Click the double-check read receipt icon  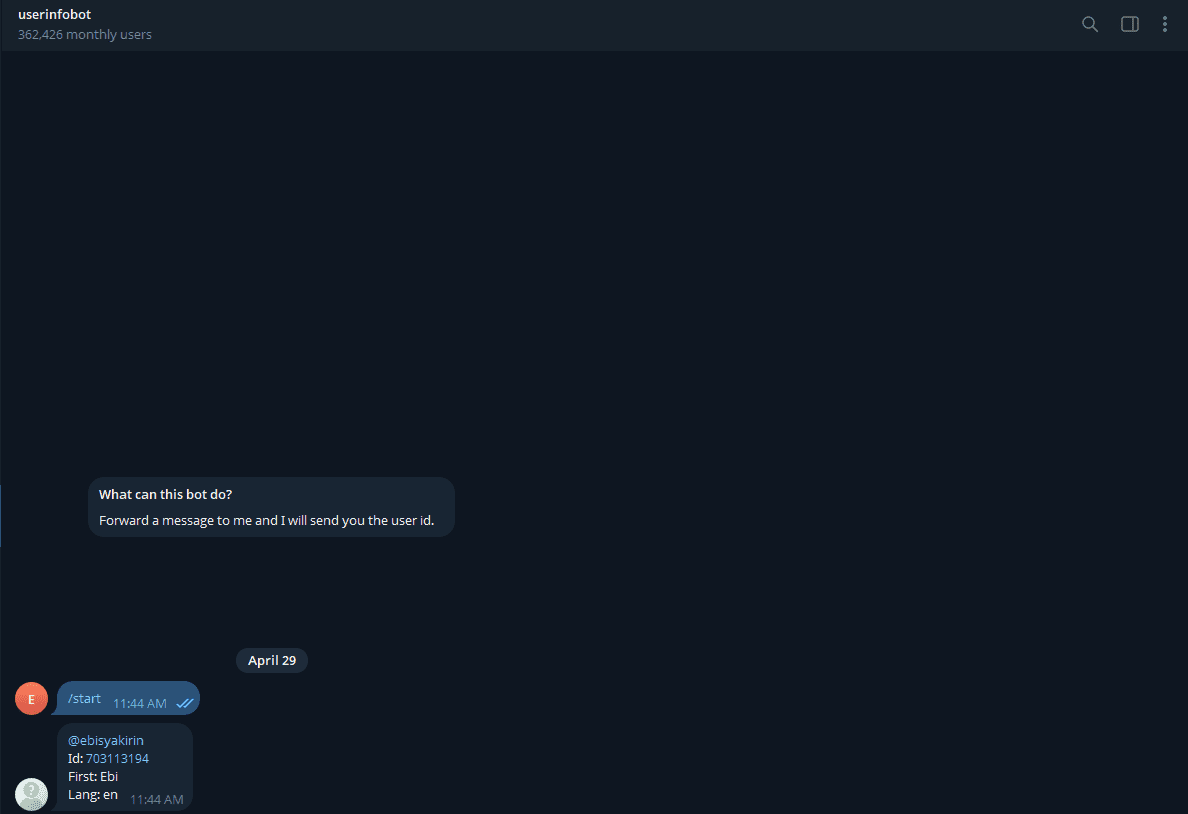184,703
